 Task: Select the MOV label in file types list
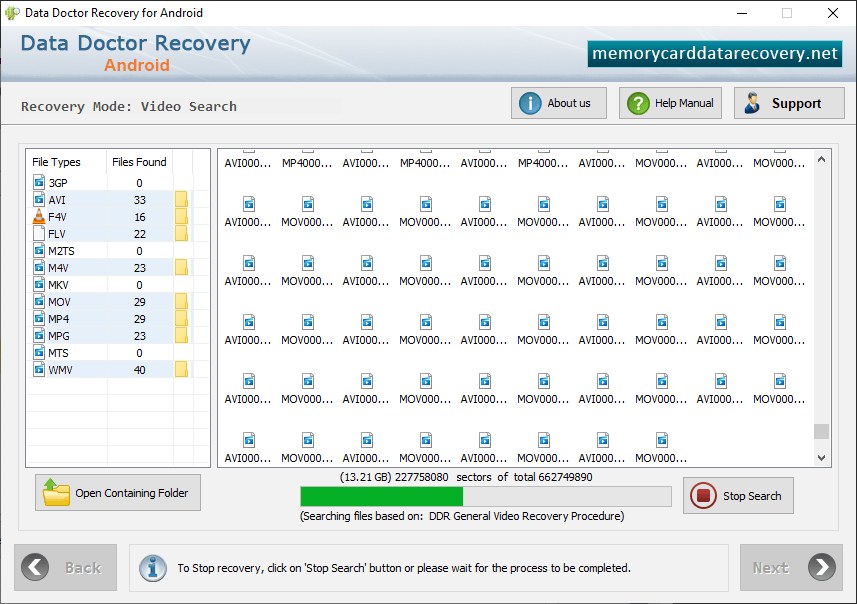[x=59, y=302]
